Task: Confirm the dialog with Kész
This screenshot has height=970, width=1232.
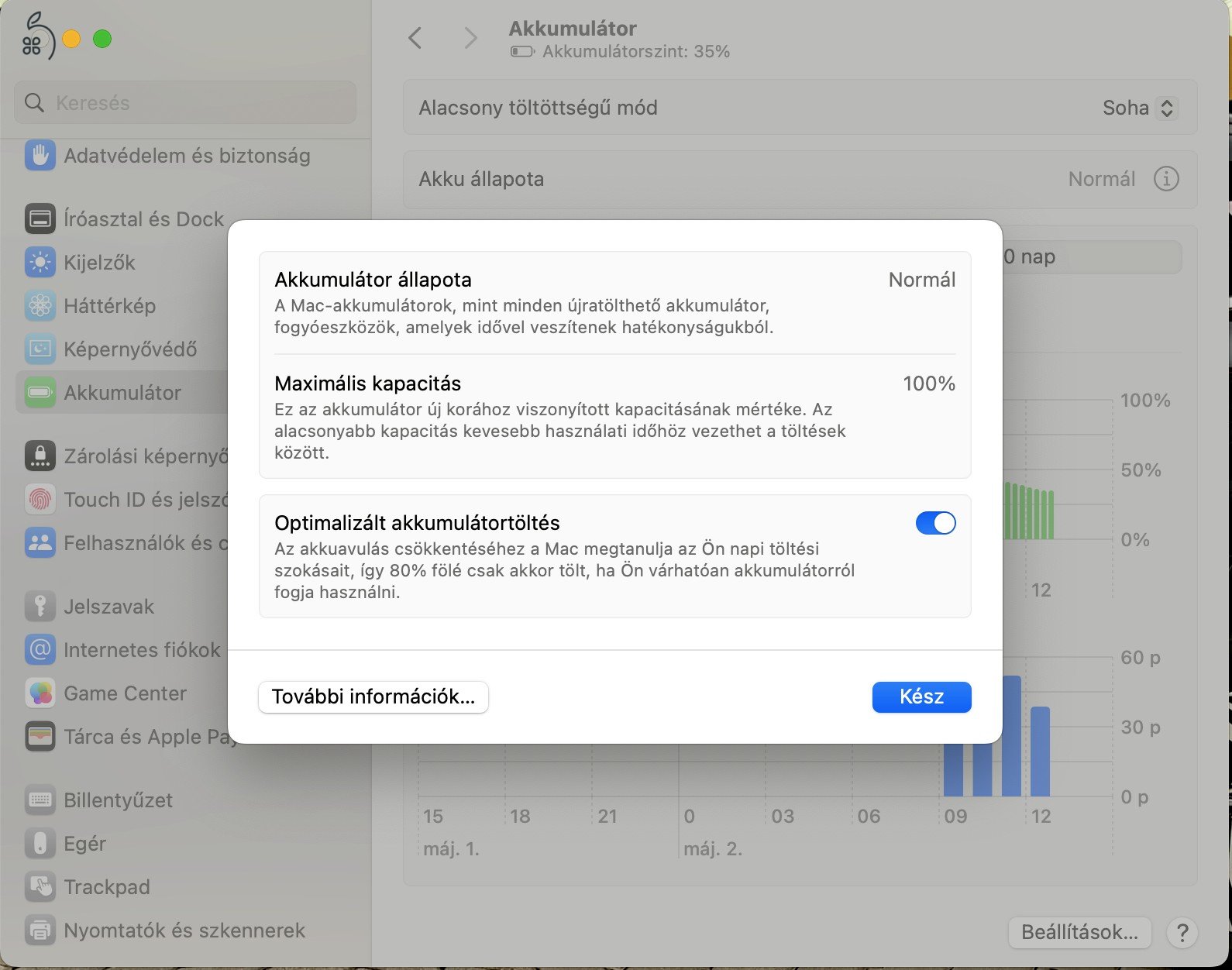Action: pos(921,697)
